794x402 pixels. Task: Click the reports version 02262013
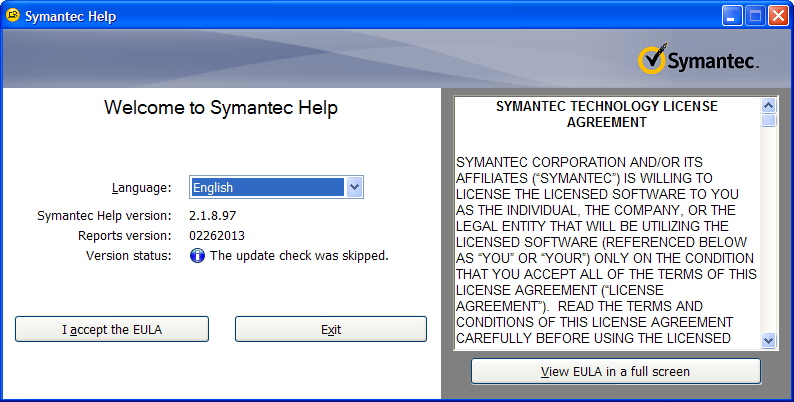(217, 236)
